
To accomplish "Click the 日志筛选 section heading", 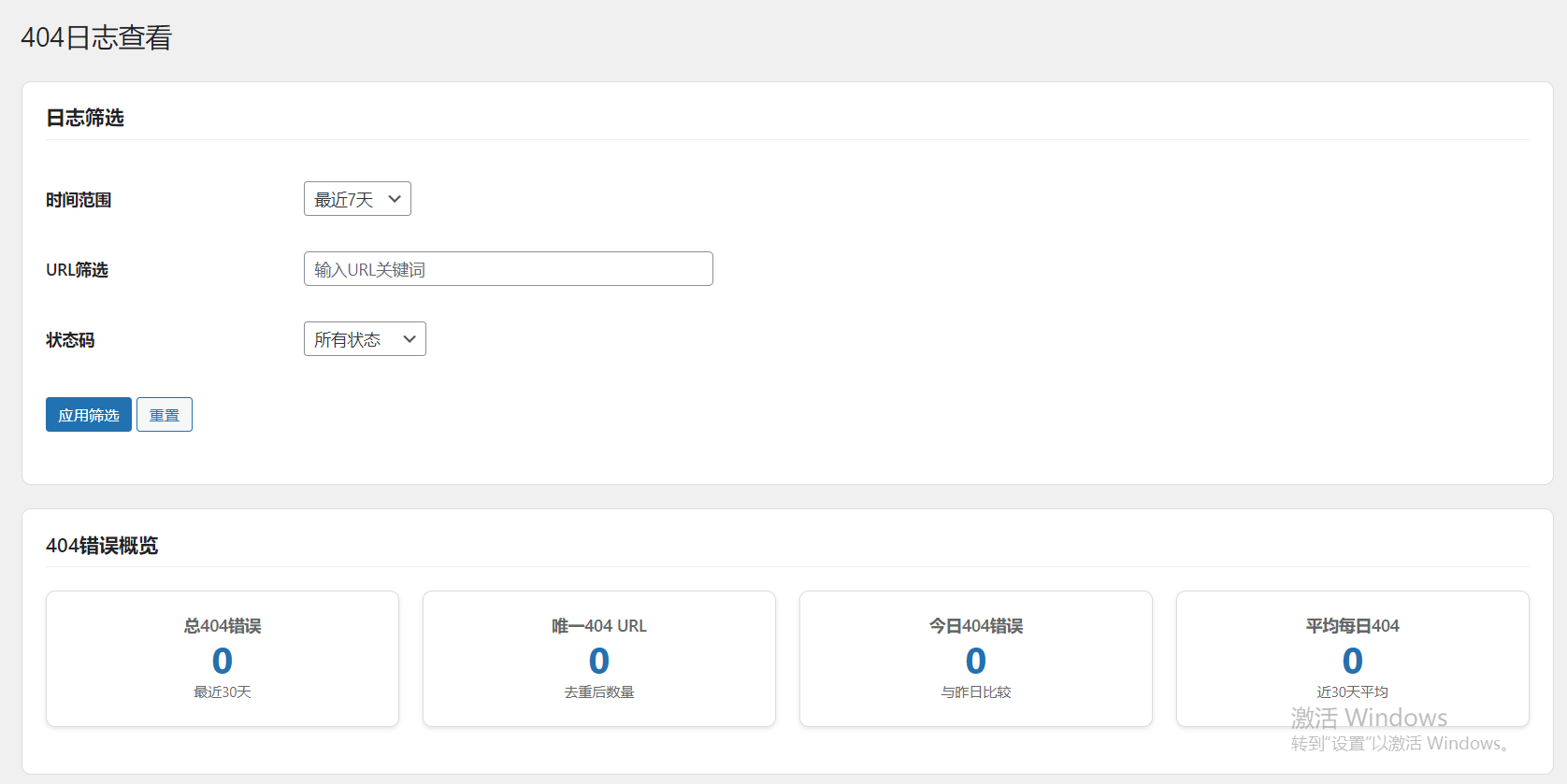I will tap(85, 118).
